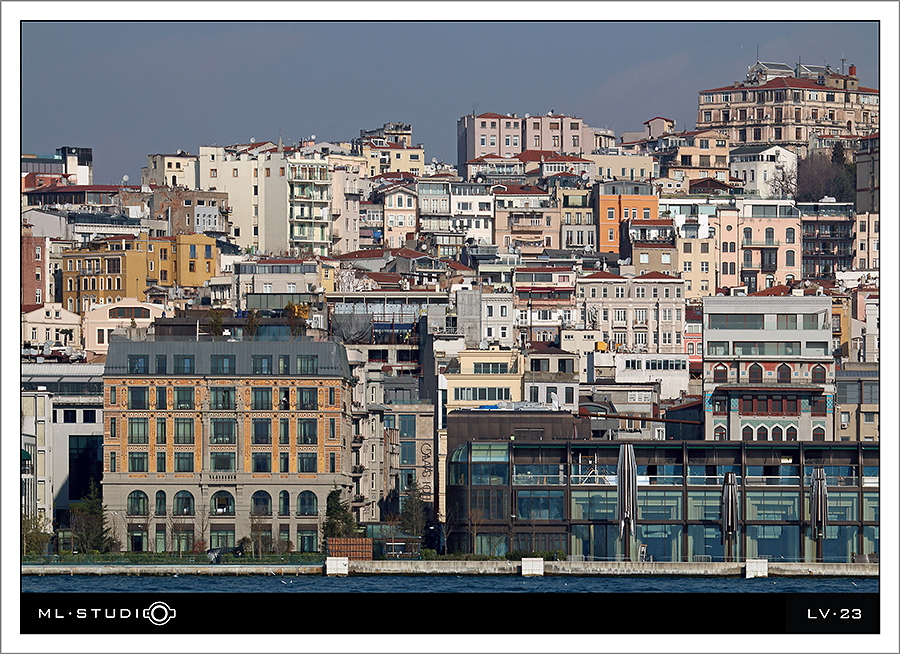Click the ML·STUDIO caption text

(107, 613)
